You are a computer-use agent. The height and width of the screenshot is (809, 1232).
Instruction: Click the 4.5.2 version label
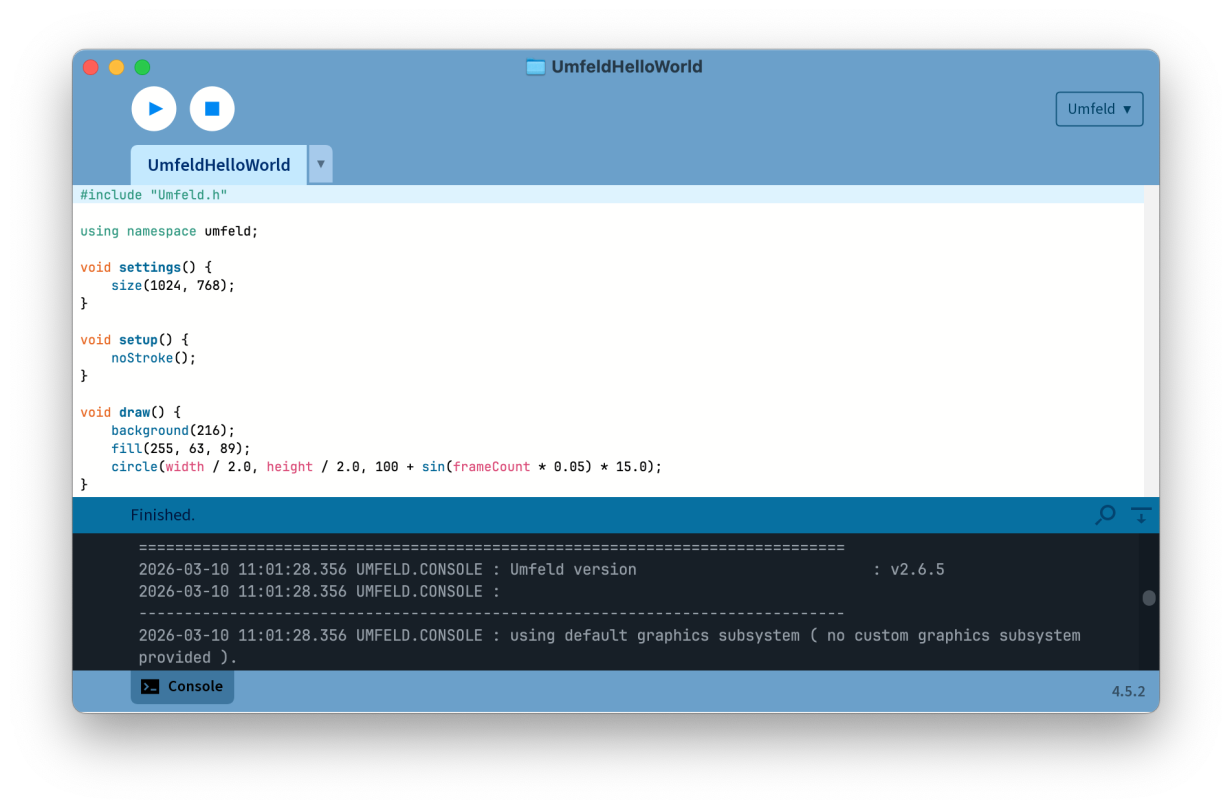1126,690
